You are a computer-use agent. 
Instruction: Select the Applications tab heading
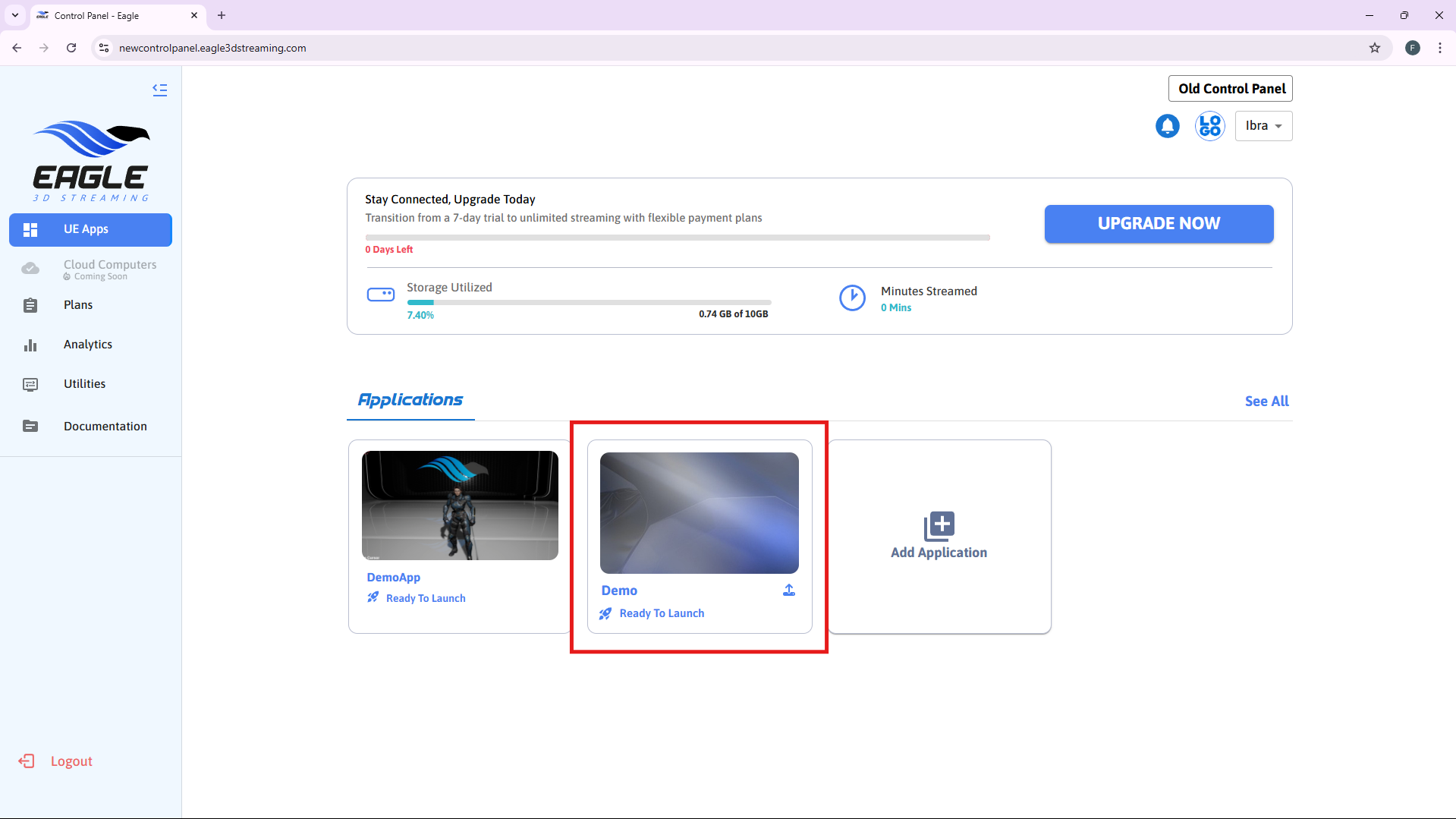coord(410,400)
